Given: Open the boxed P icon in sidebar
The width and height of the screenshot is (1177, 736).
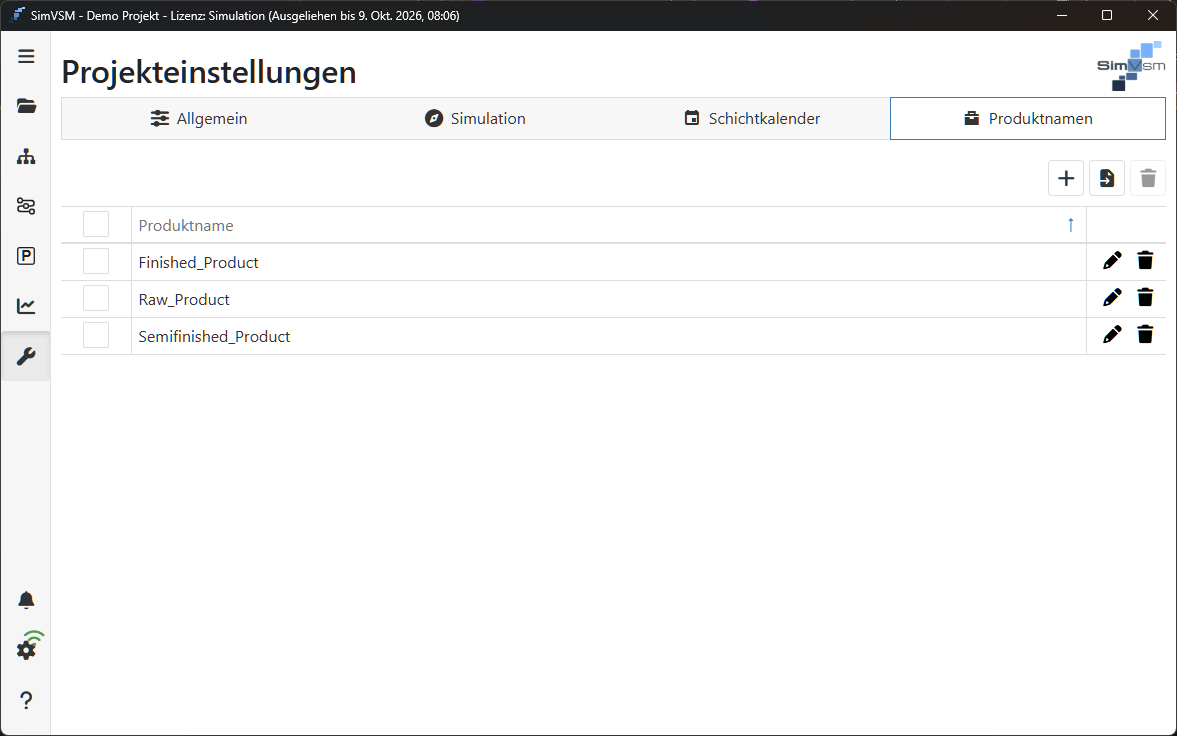Looking at the screenshot, I should click(26, 256).
